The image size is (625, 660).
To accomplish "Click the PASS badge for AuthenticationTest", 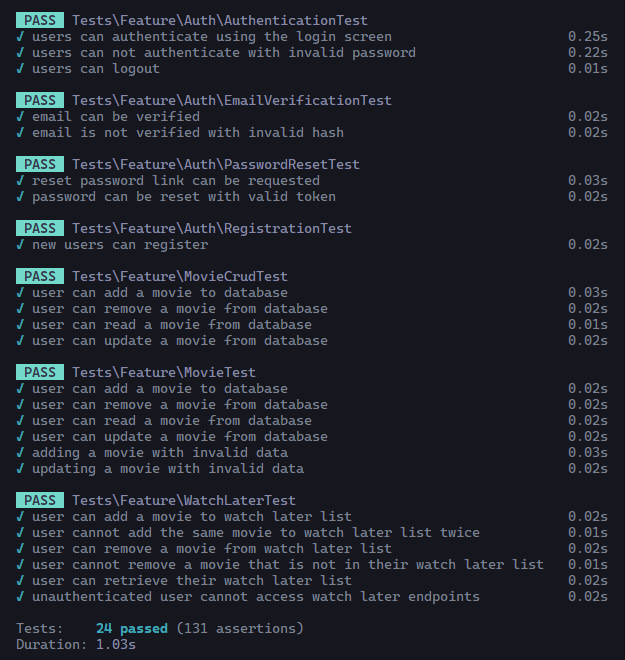I will [x=40, y=20].
